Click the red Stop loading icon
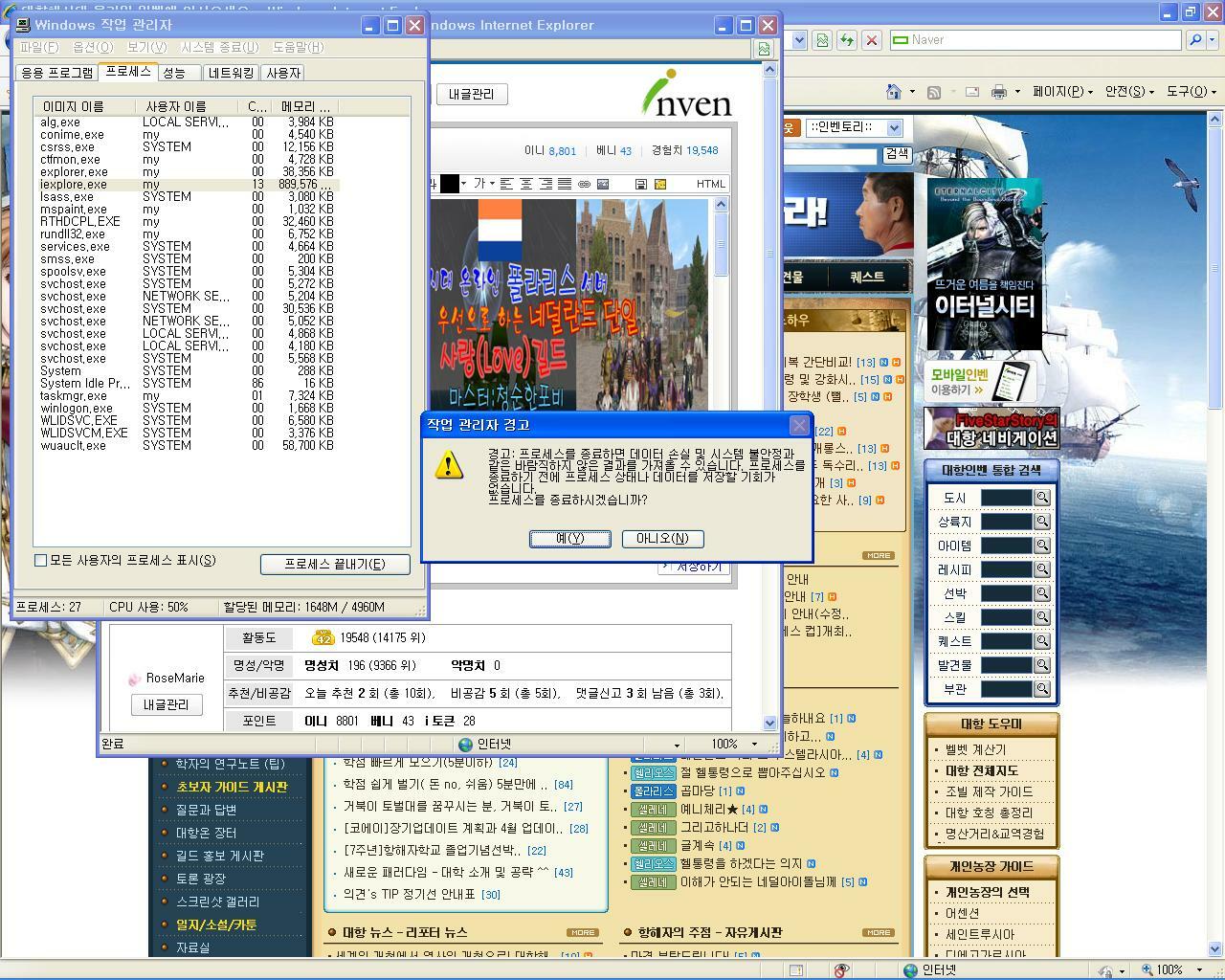The height and width of the screenshot is (980, 1225). point(871,40)
